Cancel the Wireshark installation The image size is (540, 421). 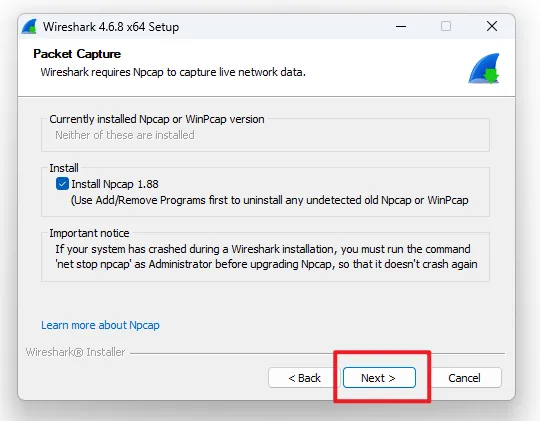pyautogui.click(x=464, y=378)
